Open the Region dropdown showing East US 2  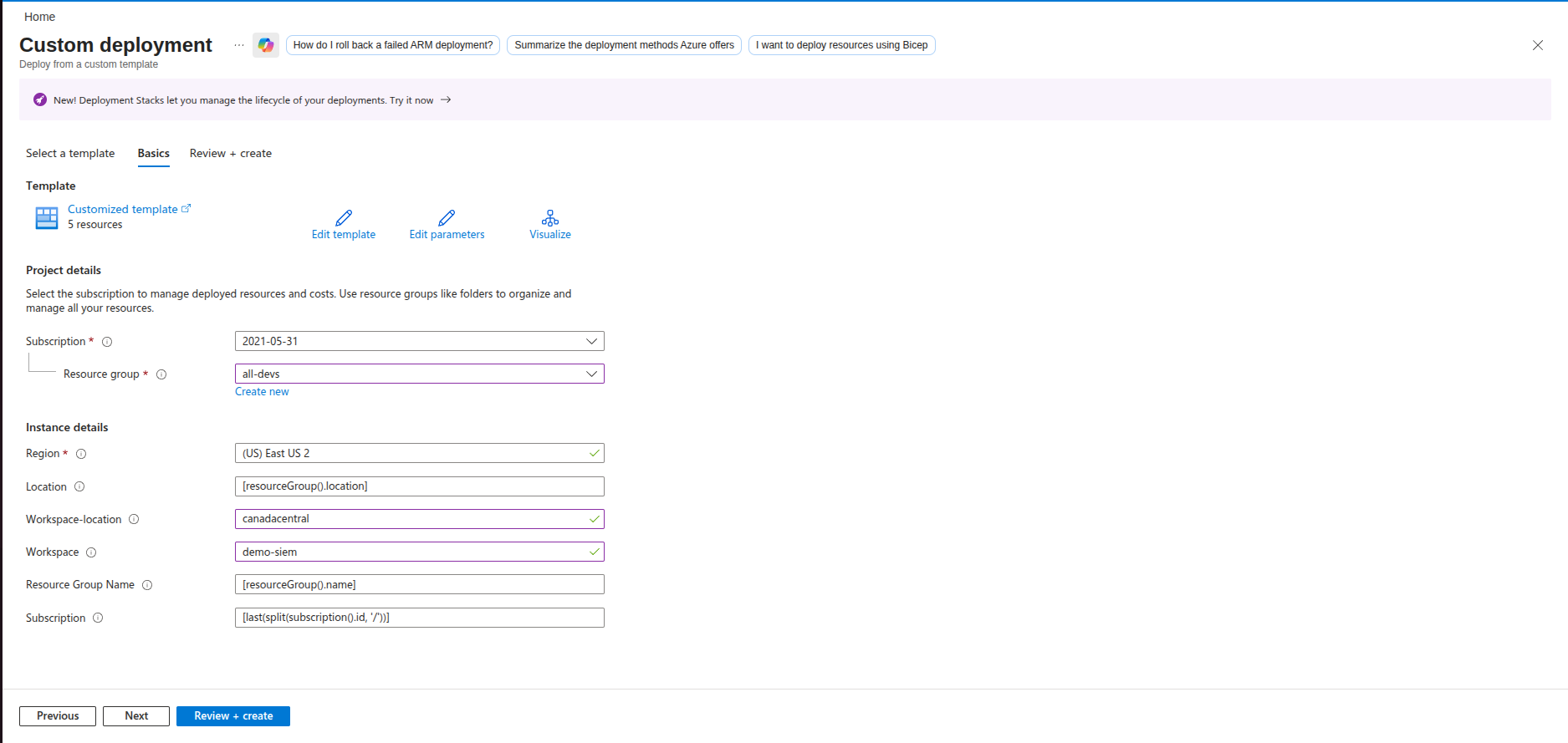(x=419, y=453)
